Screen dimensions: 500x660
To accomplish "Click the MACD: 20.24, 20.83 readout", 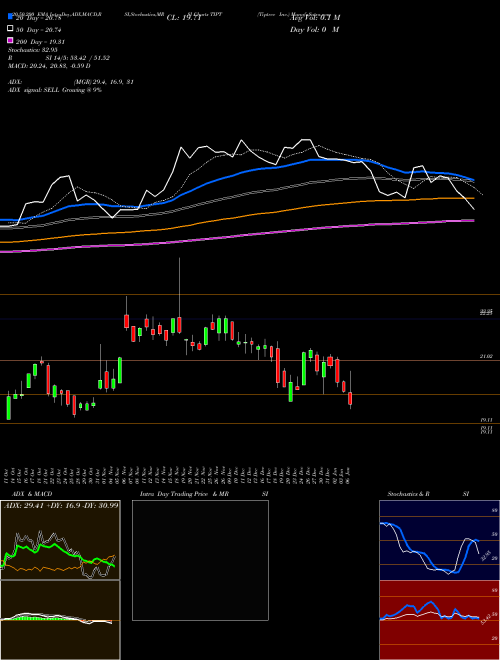I will 49,66.
